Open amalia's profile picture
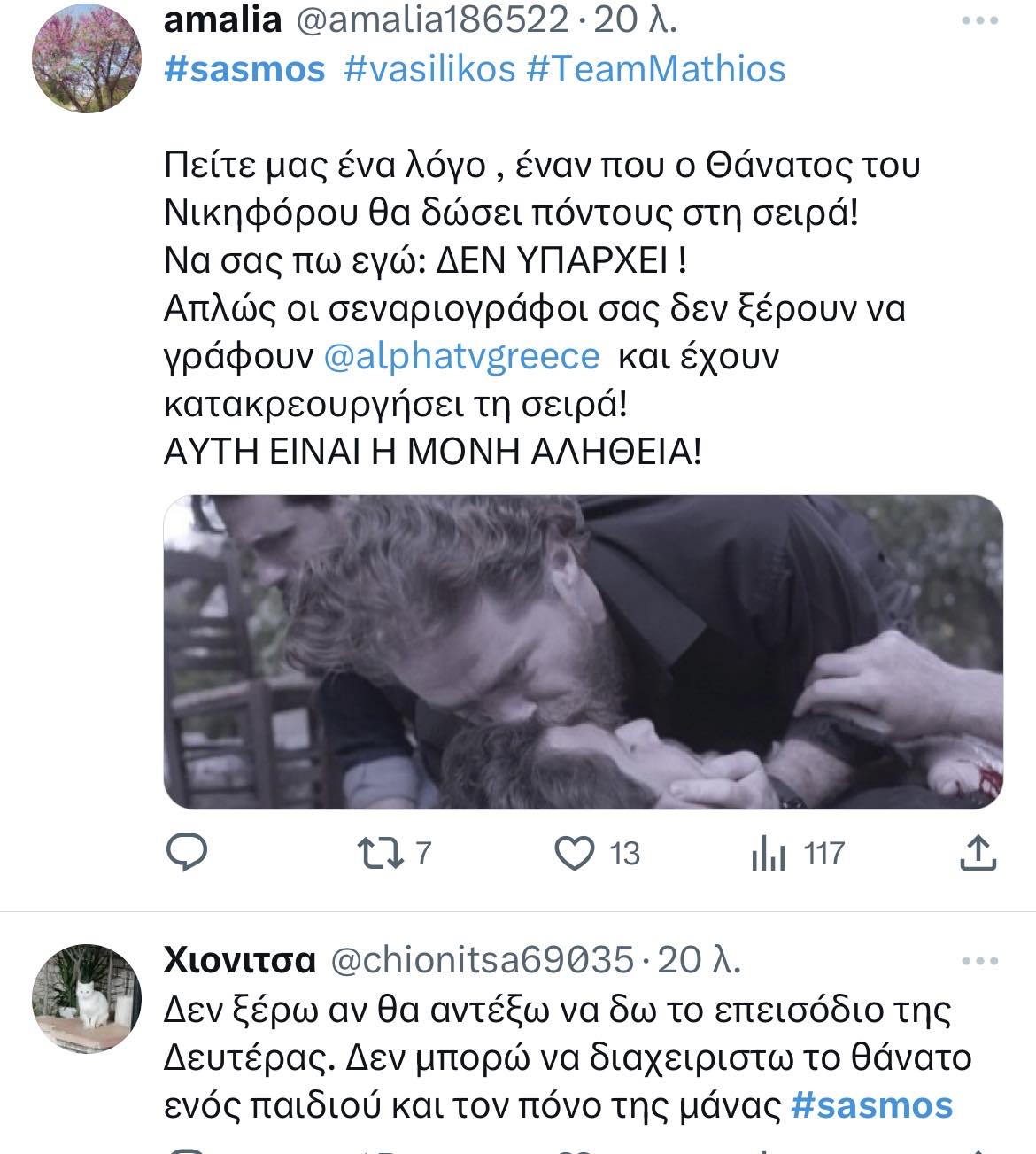This screenshot has width=1036, height=1154. (87, 58)
